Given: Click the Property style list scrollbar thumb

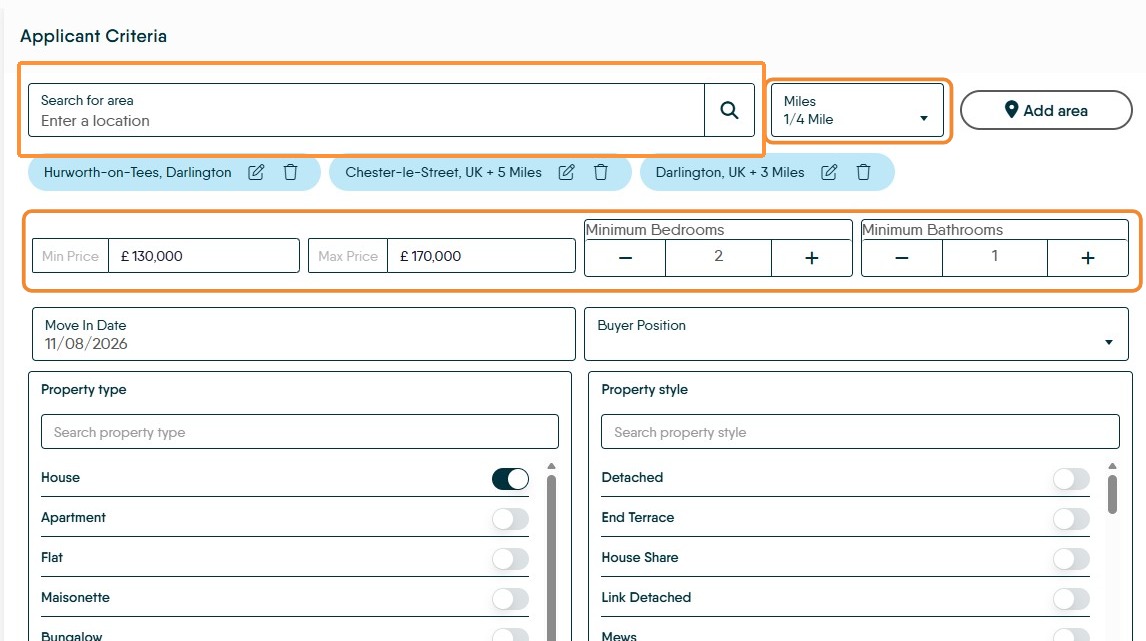Looking at the screenshot, I should (1112, 495).
